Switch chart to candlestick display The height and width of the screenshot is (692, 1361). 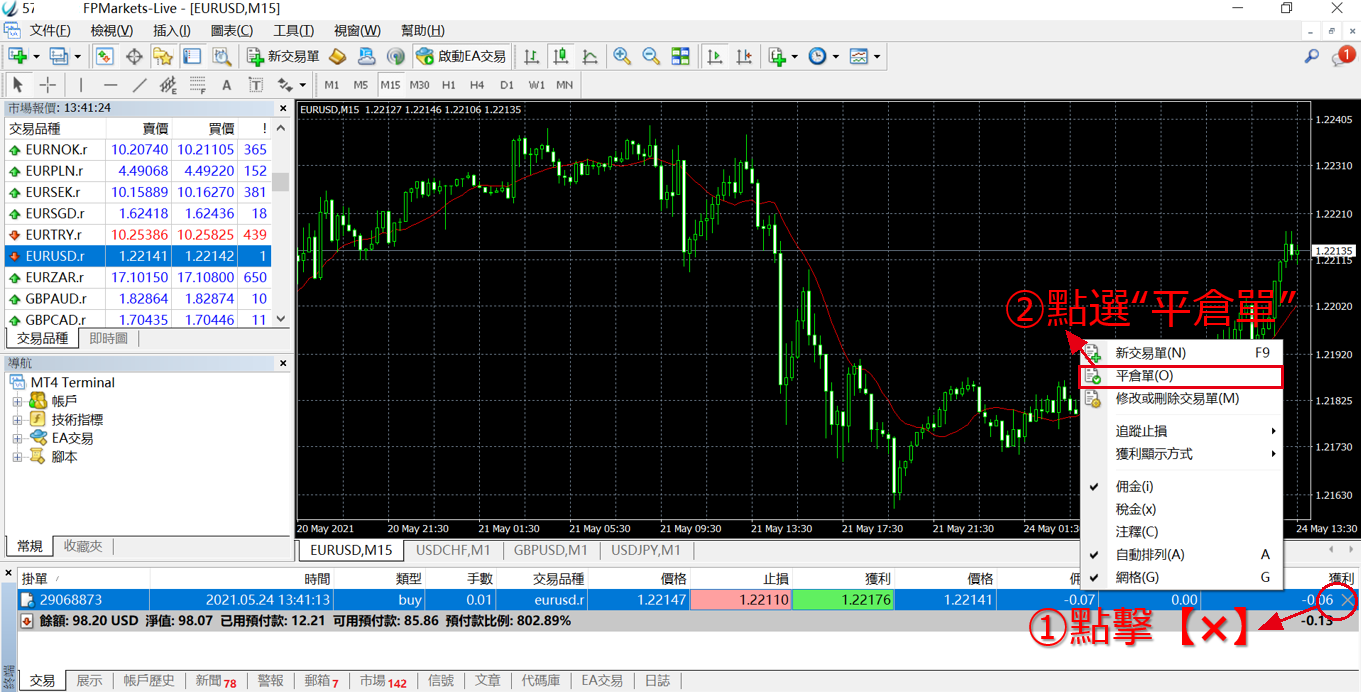(560, 56)
